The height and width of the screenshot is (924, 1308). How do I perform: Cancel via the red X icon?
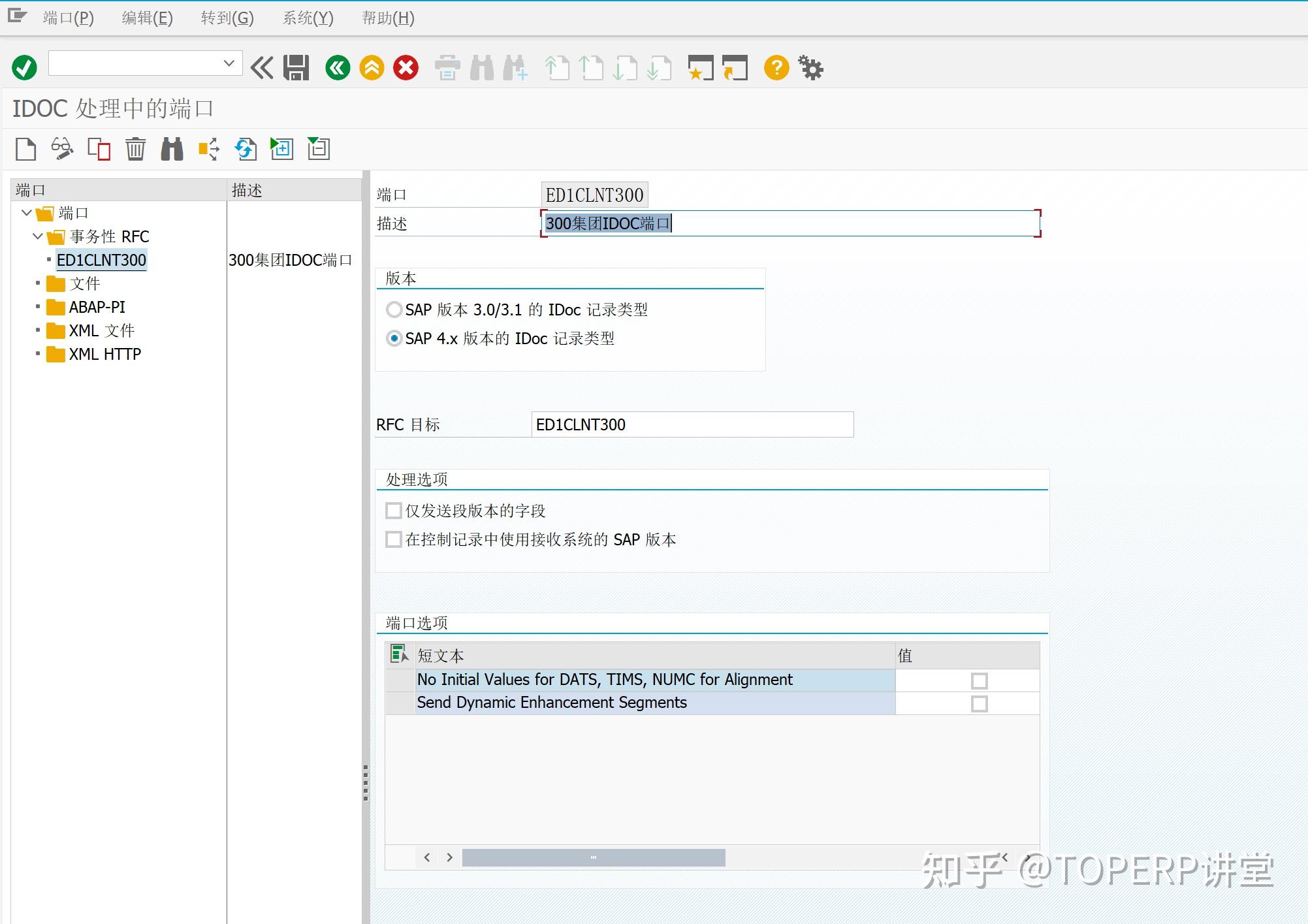[405, 67]
